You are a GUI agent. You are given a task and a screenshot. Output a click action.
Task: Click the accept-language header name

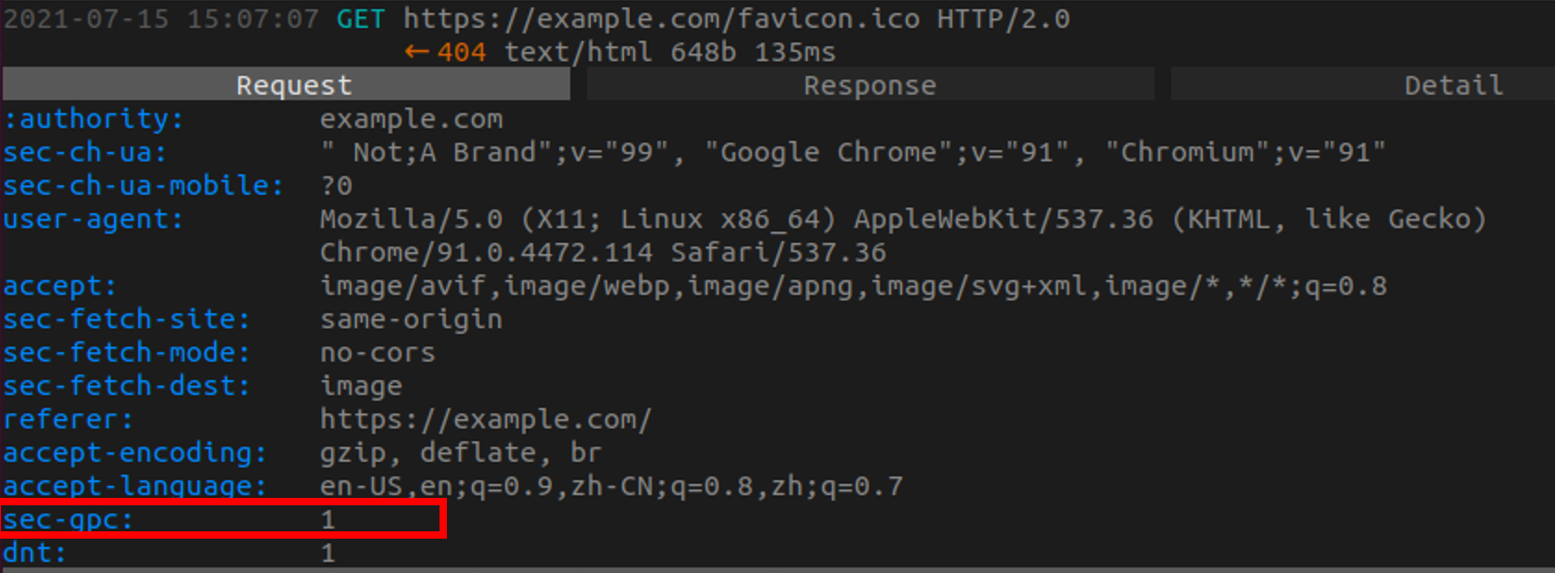point(135,486)
